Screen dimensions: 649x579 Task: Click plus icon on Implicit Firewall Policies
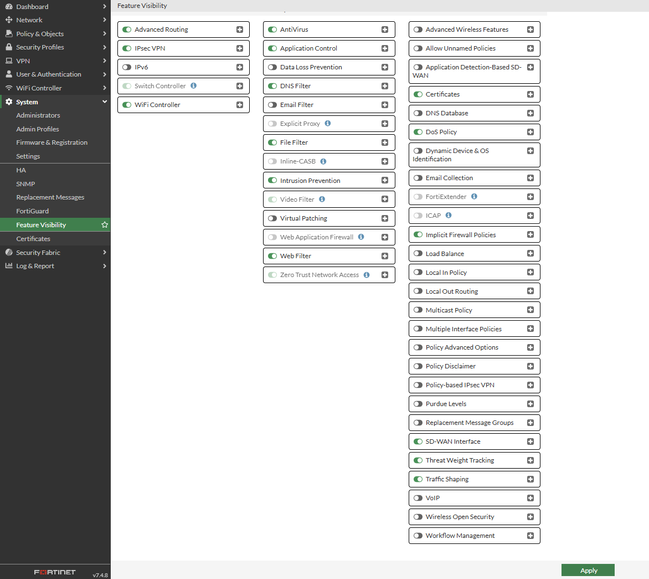click(x=530, y=235)
